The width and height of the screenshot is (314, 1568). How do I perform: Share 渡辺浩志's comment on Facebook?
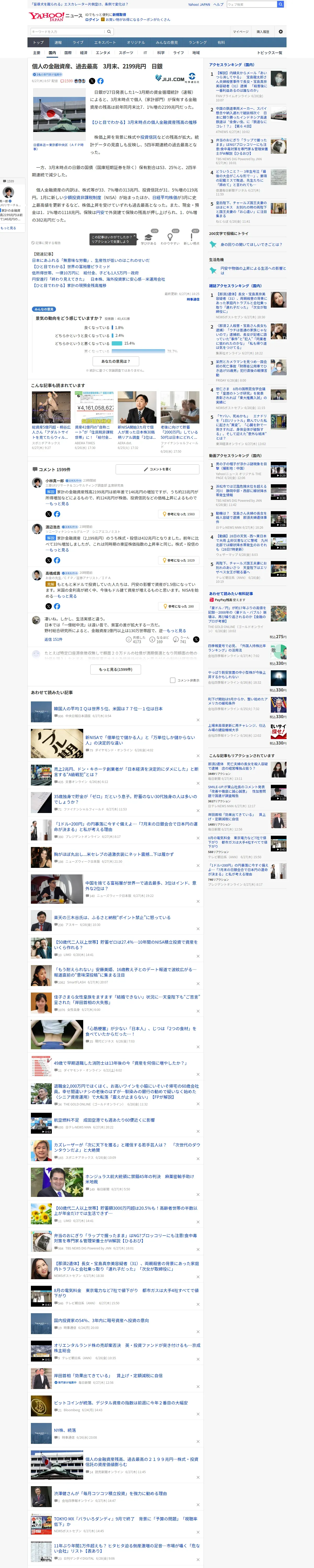pyautogui.click(x=57, y=560)
